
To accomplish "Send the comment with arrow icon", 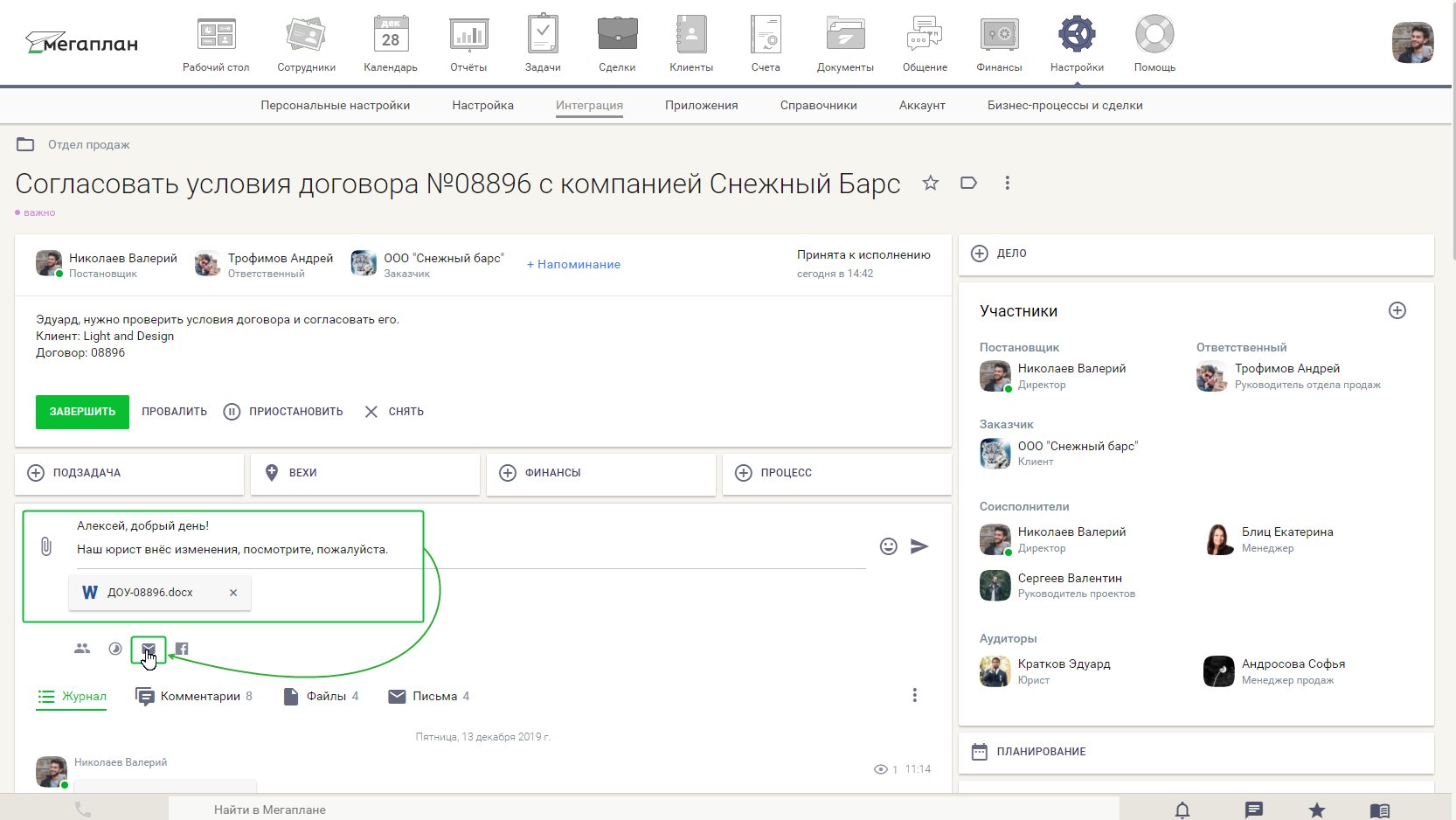I will pos(919,546).
